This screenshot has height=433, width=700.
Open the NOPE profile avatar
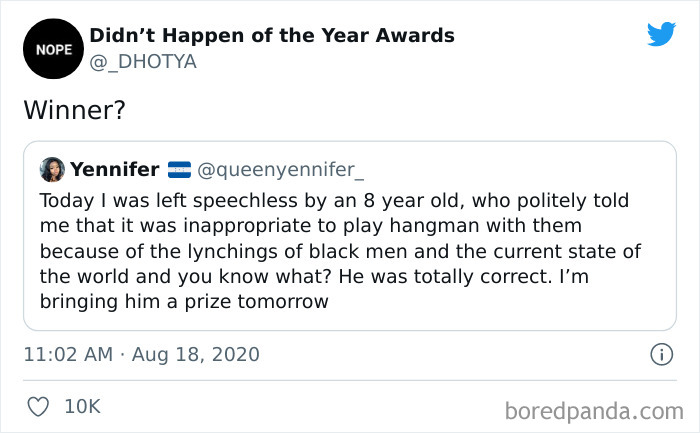point(47,48)
